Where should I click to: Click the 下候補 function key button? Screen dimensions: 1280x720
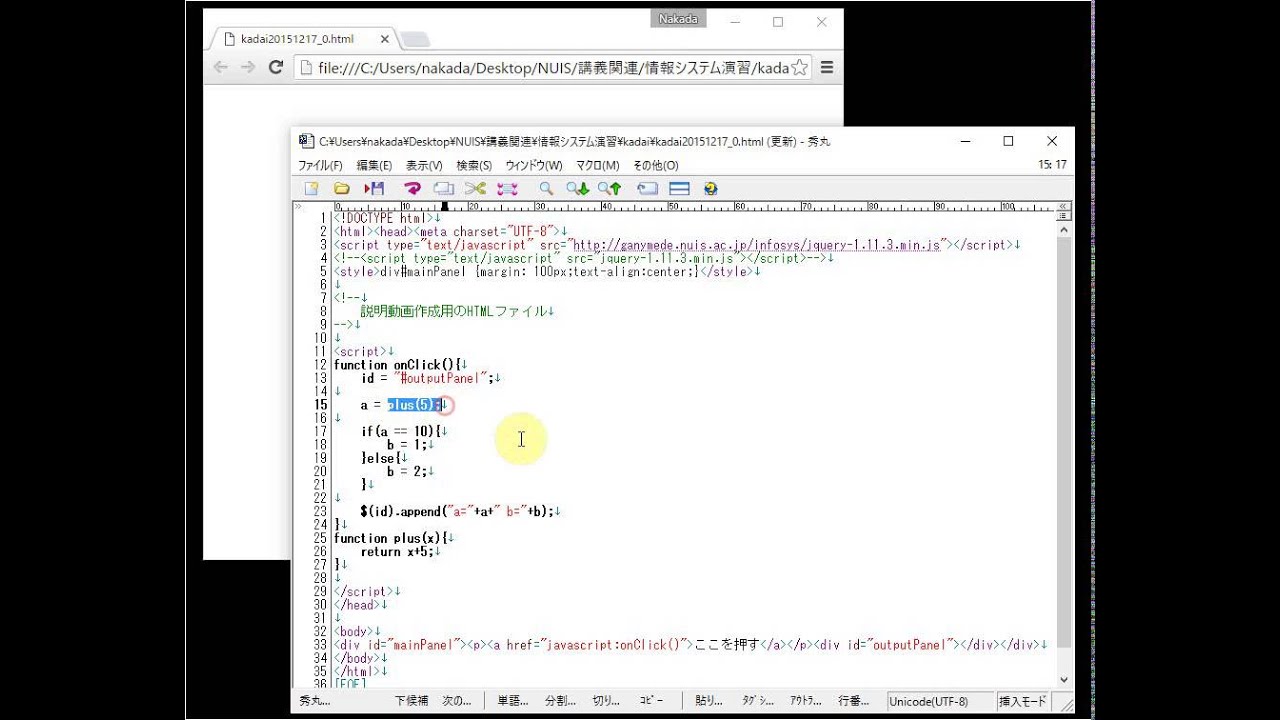pos(411,701)
